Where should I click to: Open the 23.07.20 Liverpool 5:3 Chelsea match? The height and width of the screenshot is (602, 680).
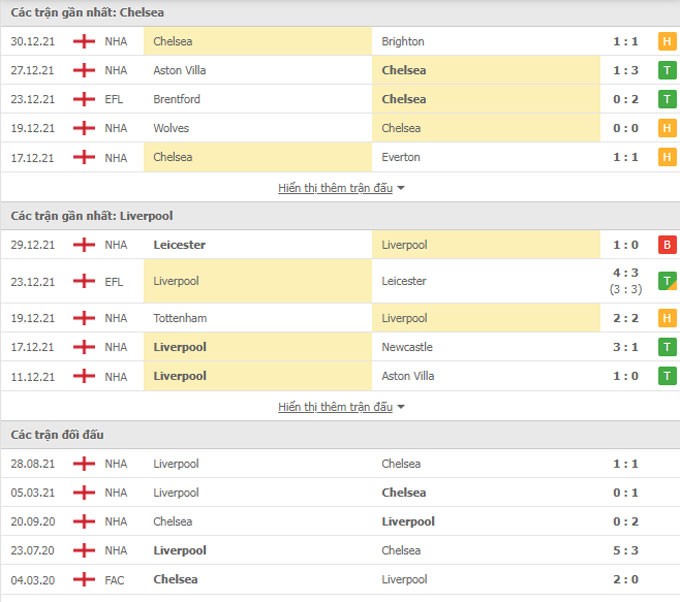(340, 550)
